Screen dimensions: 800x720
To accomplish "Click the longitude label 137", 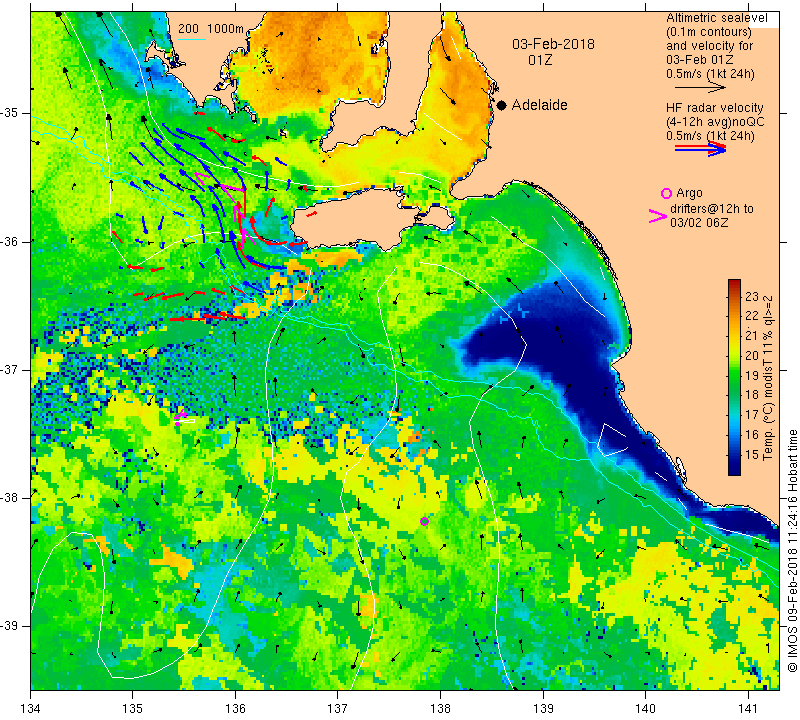I will click(x=338, y=708).
